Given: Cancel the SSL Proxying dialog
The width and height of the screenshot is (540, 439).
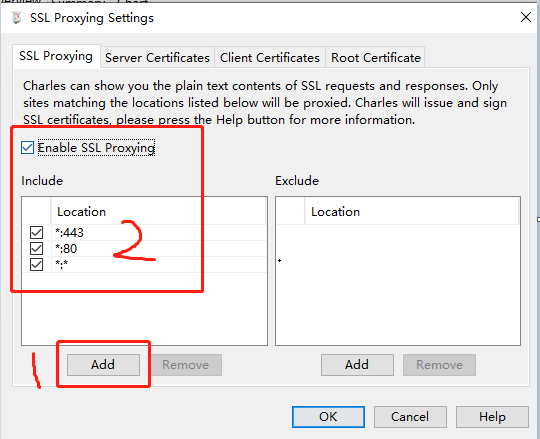Looking at the screenshot, I should [410, 417].
